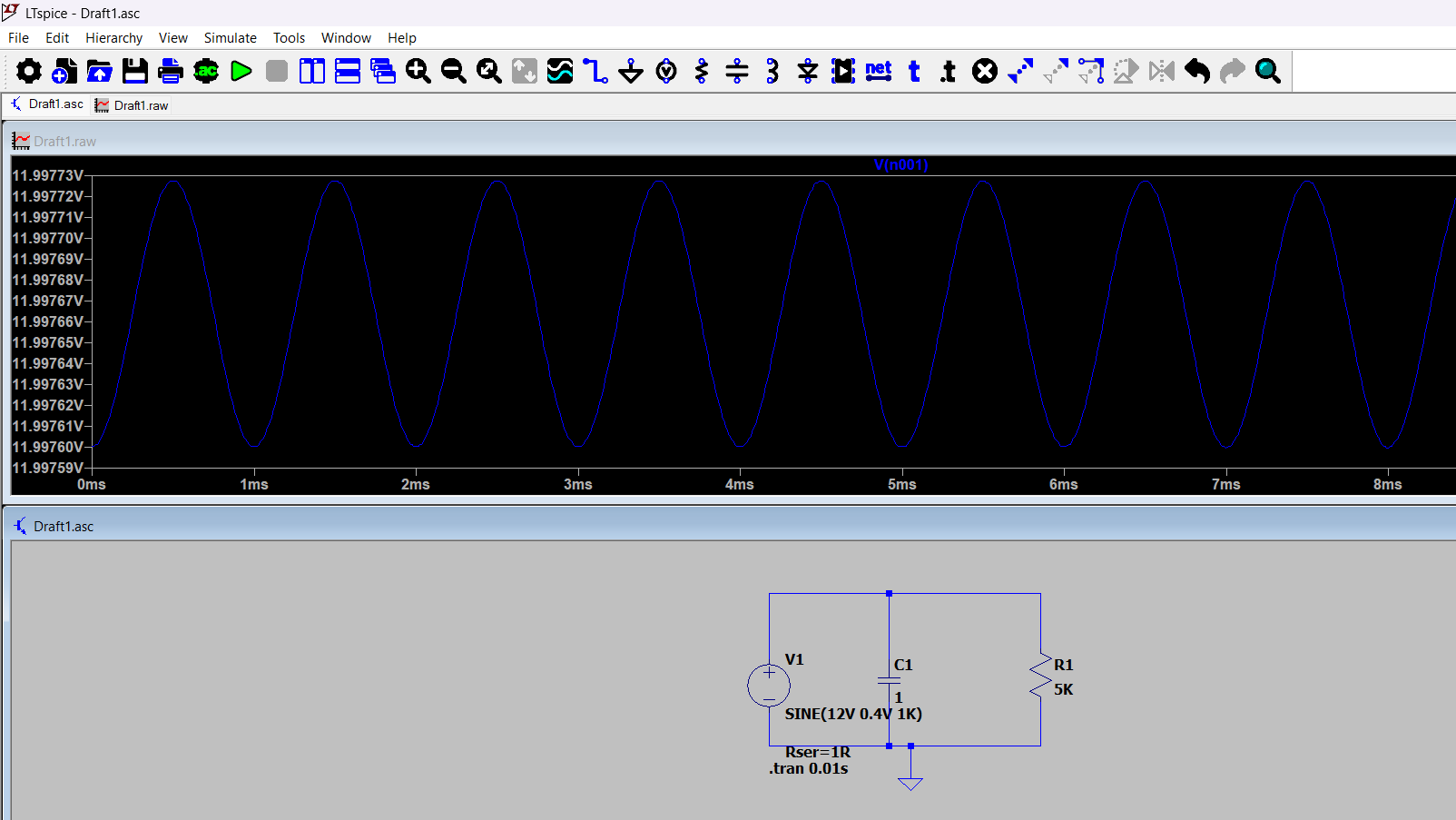Open the Find search icon
The height and width of the screenshot is (820, 1456).
(1268, 71)
